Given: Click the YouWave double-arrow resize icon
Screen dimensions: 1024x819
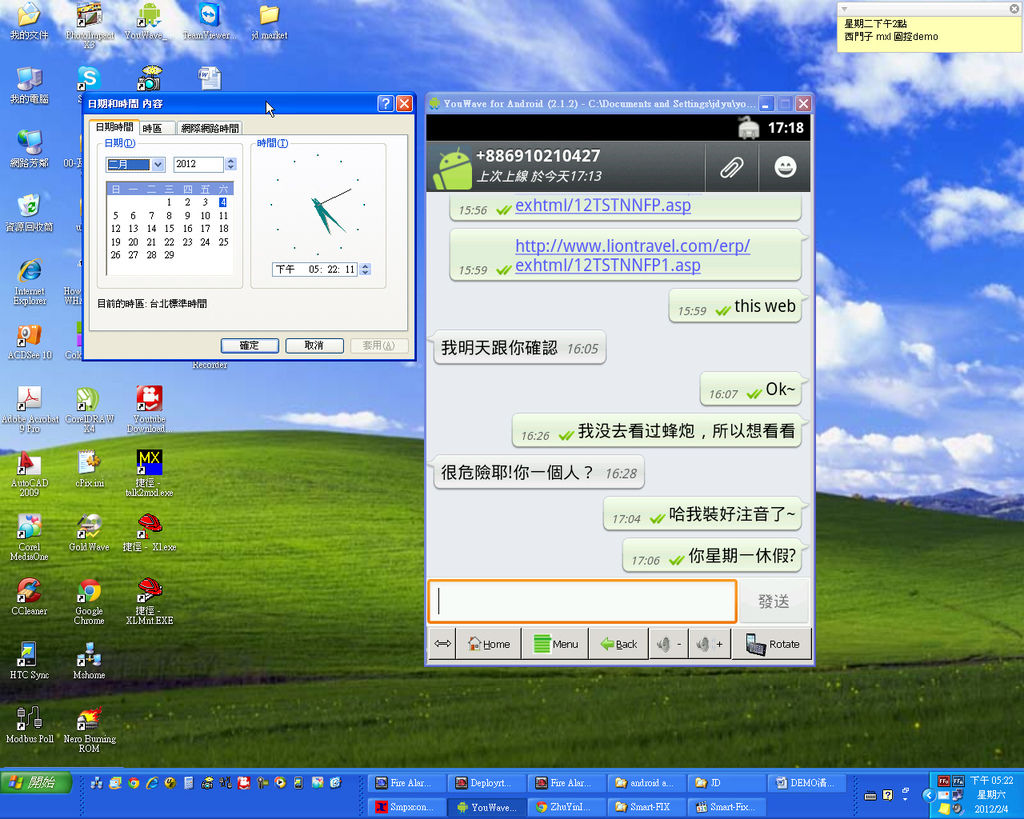Looking at the screenshot, I should pos(442,644).
